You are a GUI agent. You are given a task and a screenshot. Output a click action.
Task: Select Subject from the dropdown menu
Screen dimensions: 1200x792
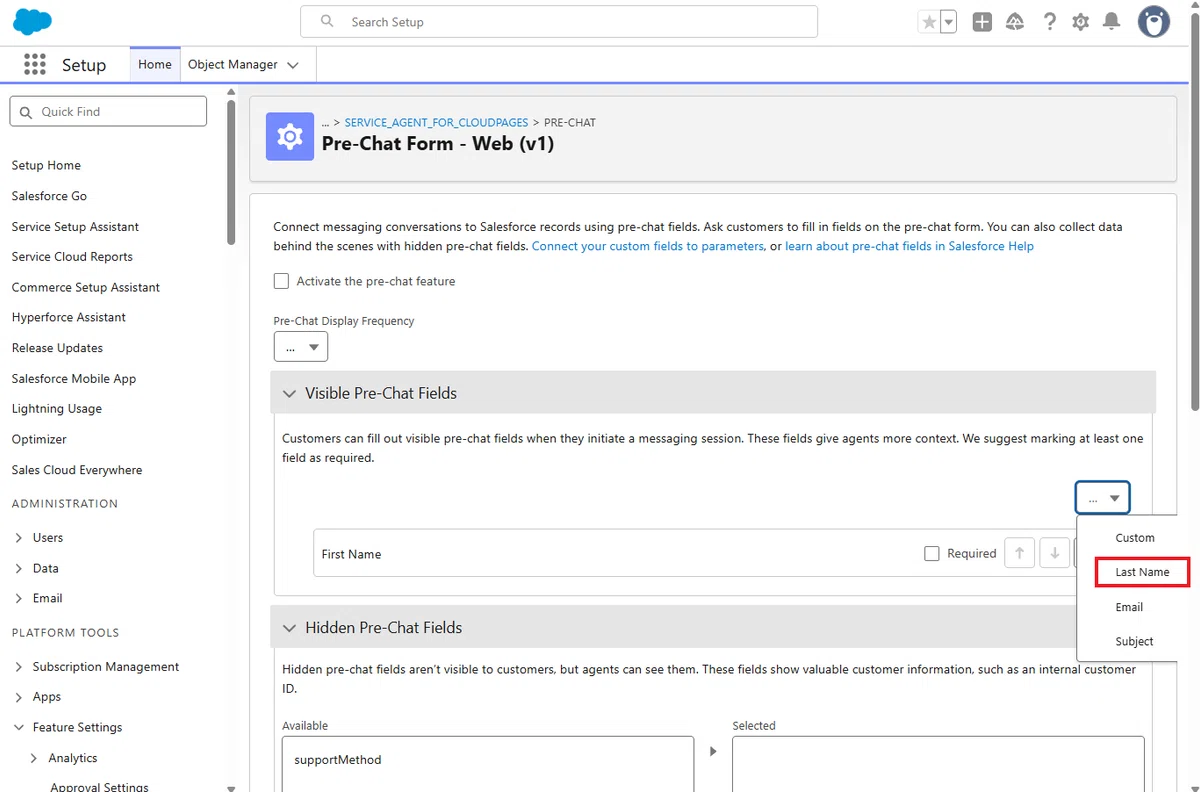click(1134, 642)
